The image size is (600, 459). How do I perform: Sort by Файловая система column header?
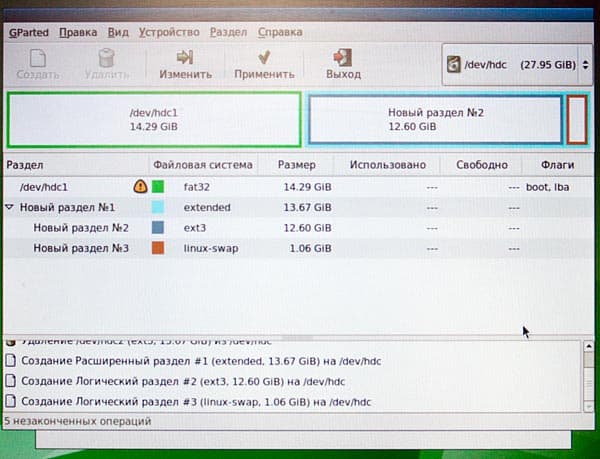click(x=203, y=165)
